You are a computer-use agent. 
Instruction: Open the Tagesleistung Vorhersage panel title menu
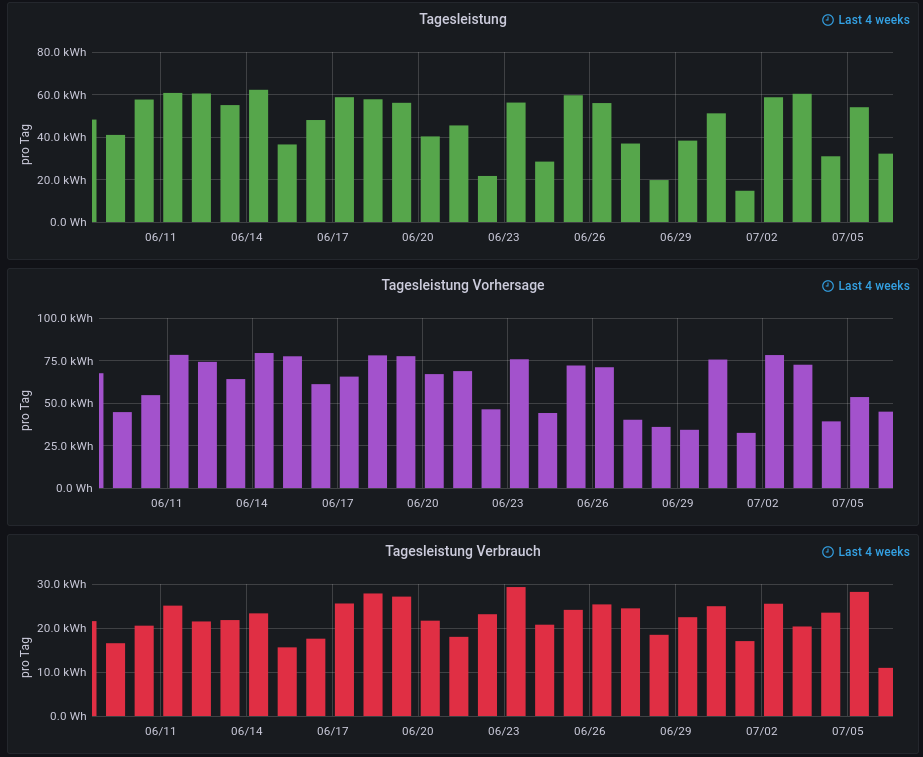tap(462, 285)
